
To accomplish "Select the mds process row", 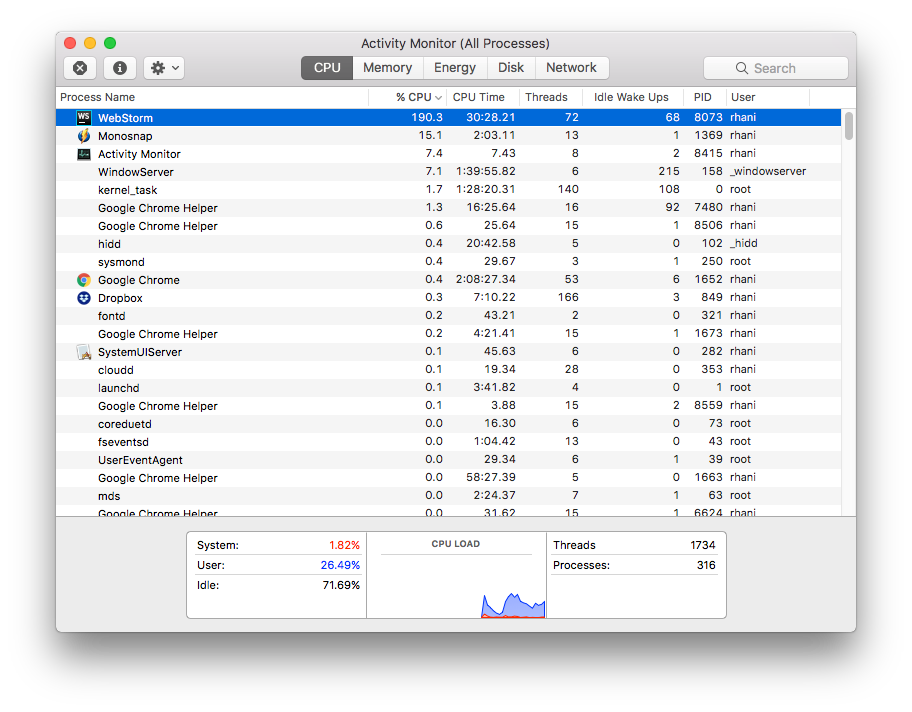I will point(448,496).
